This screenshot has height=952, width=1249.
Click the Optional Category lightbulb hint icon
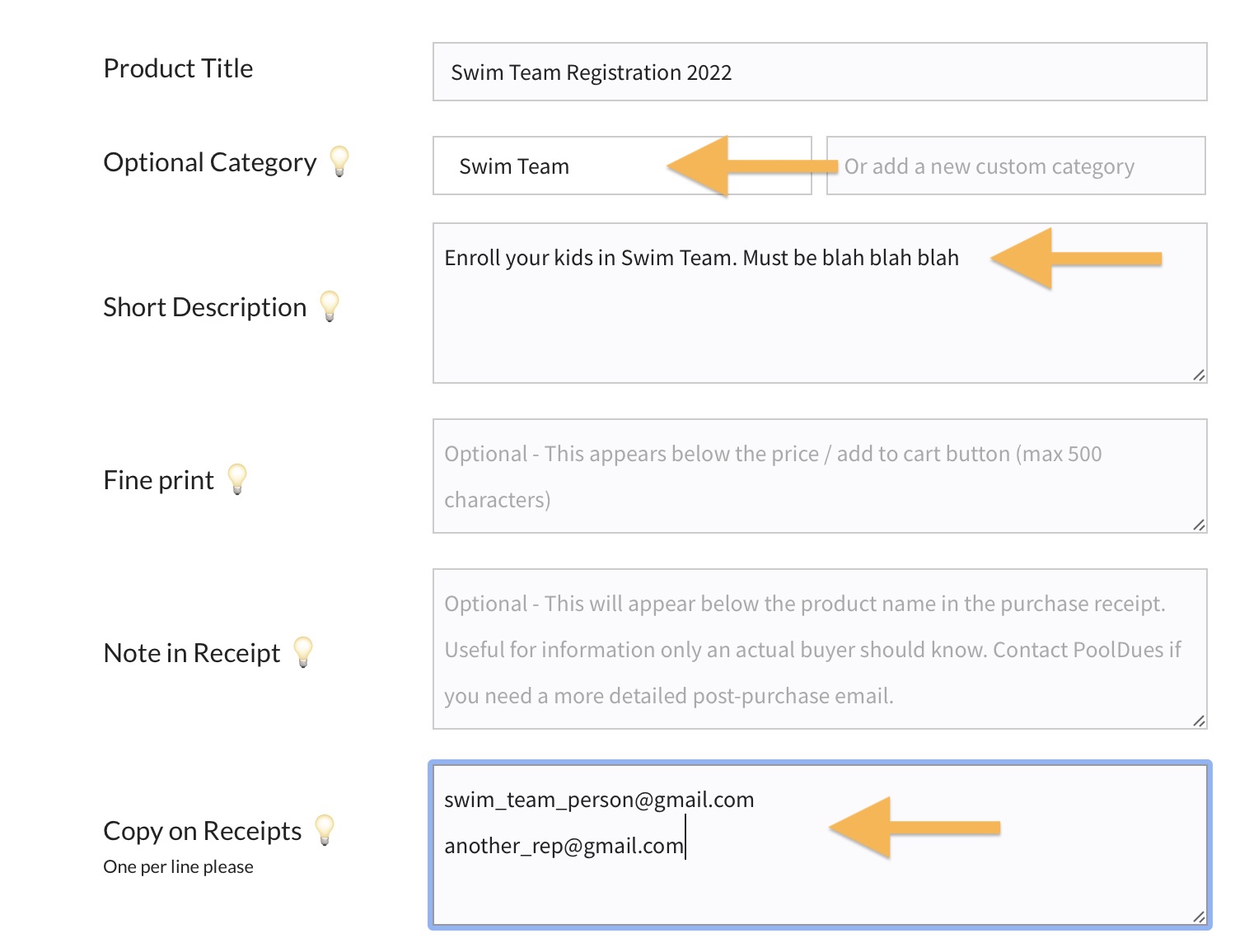[x=339, y=161]
